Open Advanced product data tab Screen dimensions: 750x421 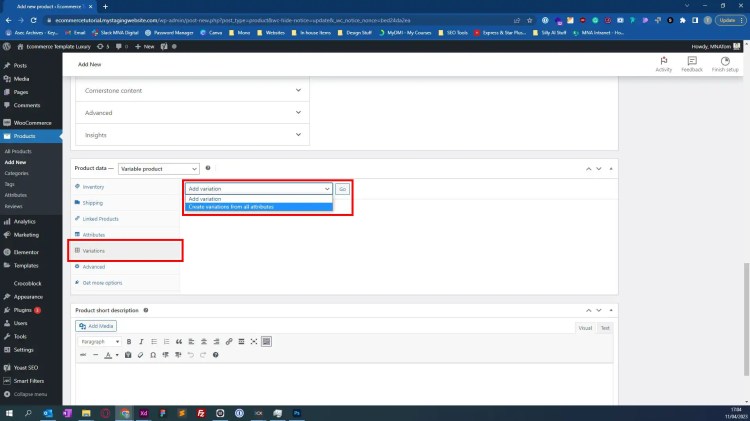126,267
